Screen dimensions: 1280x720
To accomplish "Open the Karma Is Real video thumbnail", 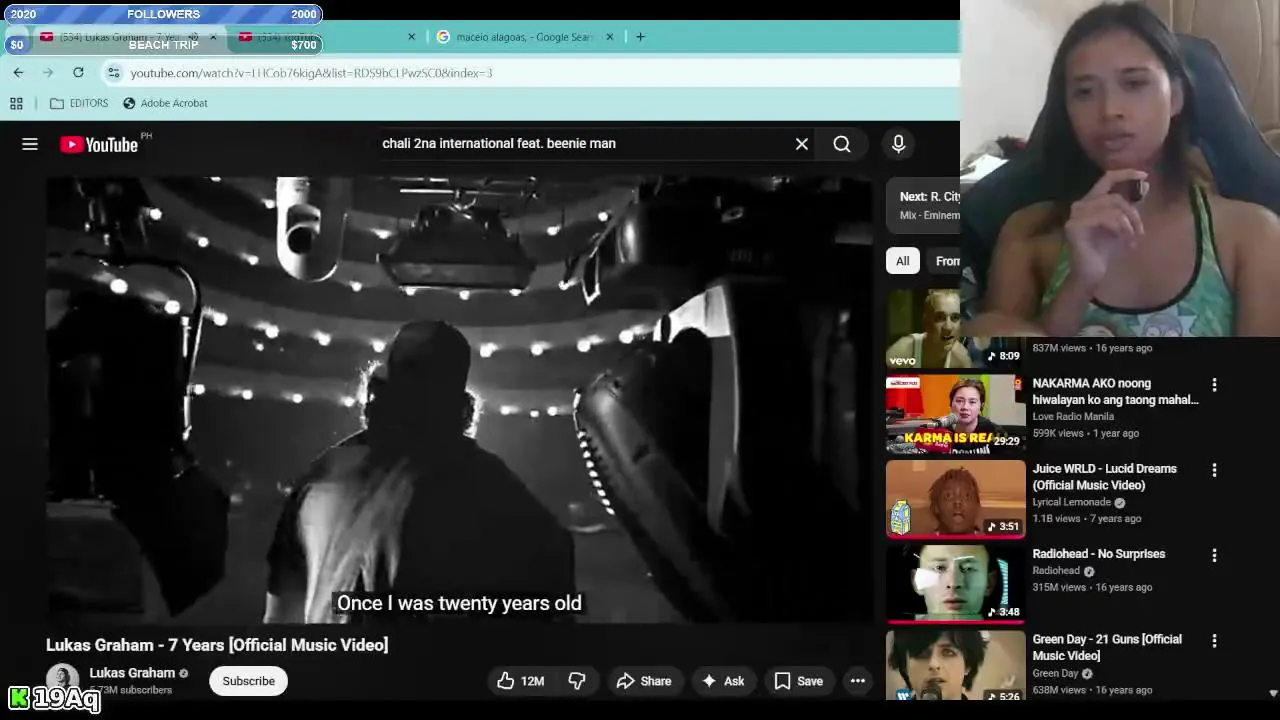I will (x=955, y=414).
